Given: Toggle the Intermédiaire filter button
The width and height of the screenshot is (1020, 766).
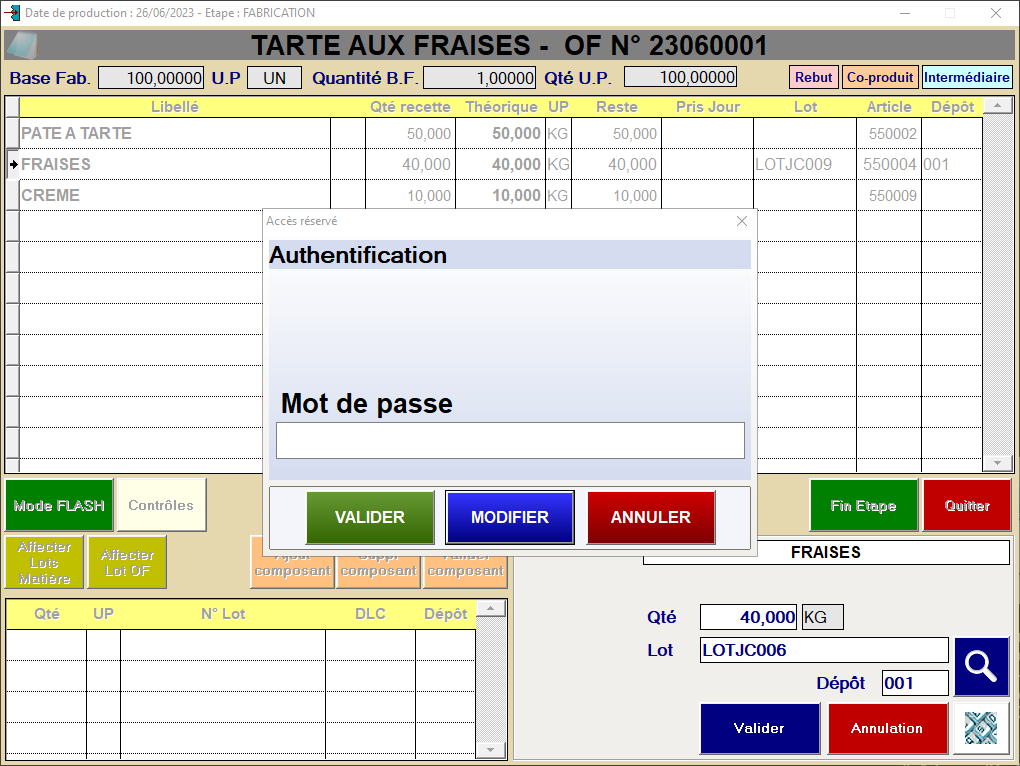Looking at the screenshot, I should pyautogui.click(x=966, y=77).
